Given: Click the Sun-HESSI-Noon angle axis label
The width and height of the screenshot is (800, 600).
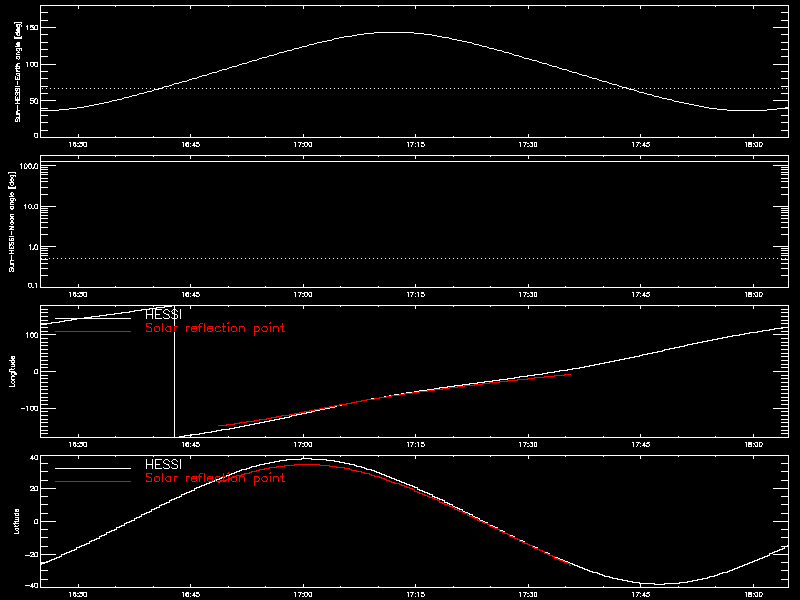Looking at the screenshot, I should [12, 222].
